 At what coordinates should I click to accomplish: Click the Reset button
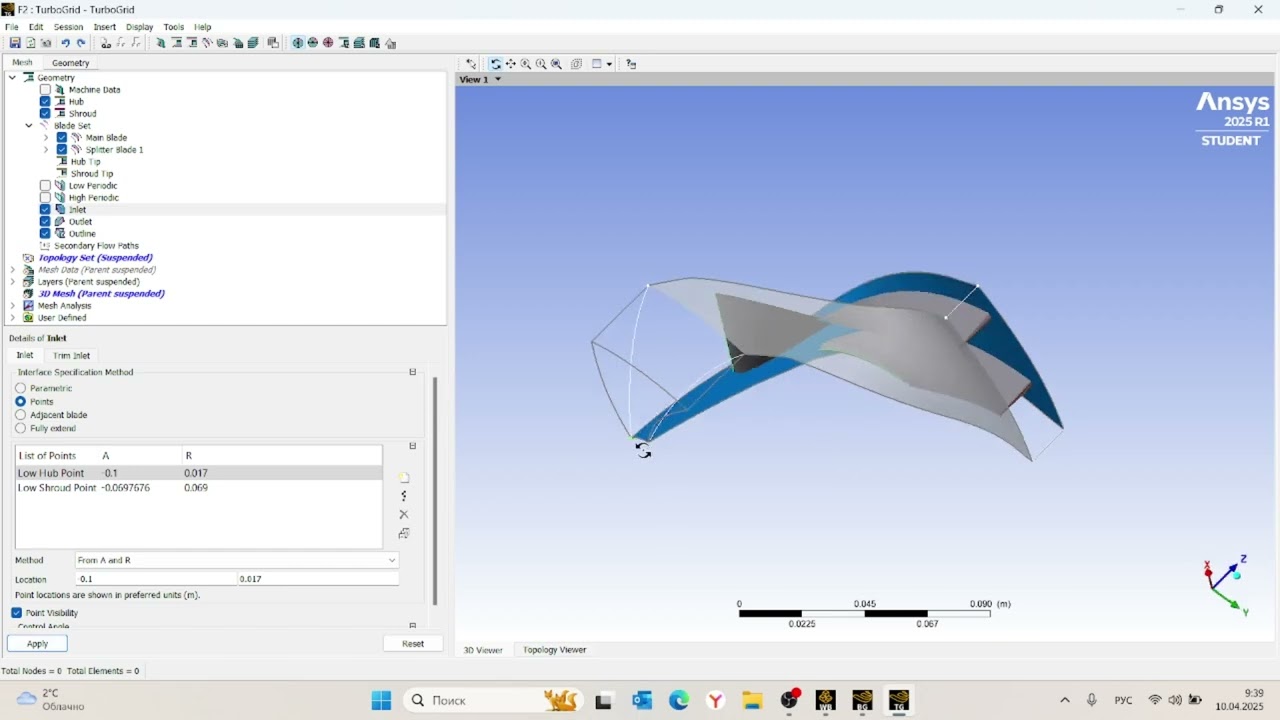[413, 644]
